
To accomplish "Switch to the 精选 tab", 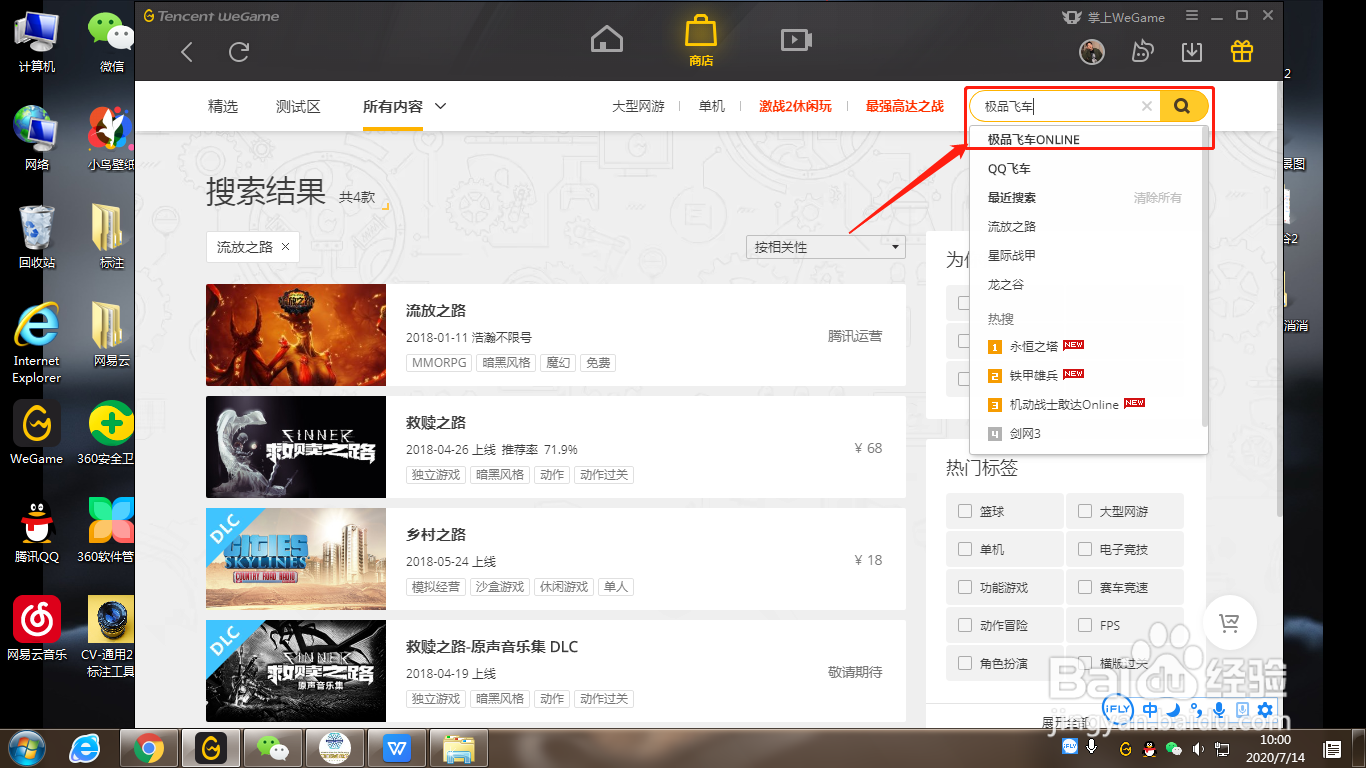I will [x=223, y=106].
